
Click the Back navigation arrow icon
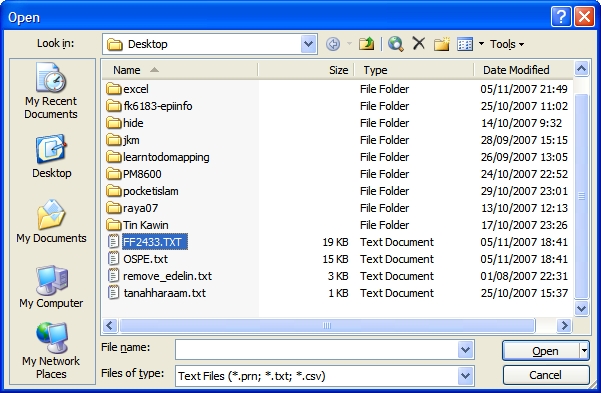[333, 44]
